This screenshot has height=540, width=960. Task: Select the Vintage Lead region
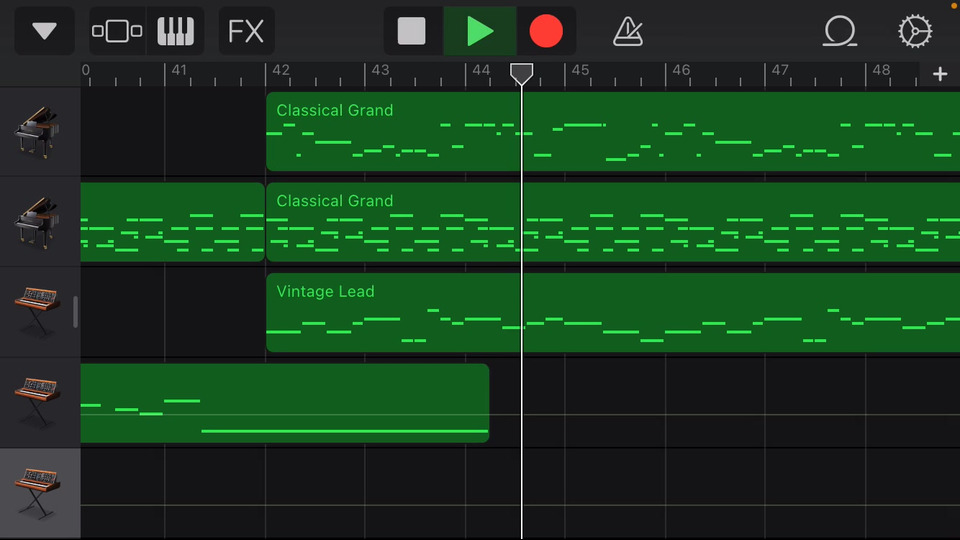coord(613,312)
